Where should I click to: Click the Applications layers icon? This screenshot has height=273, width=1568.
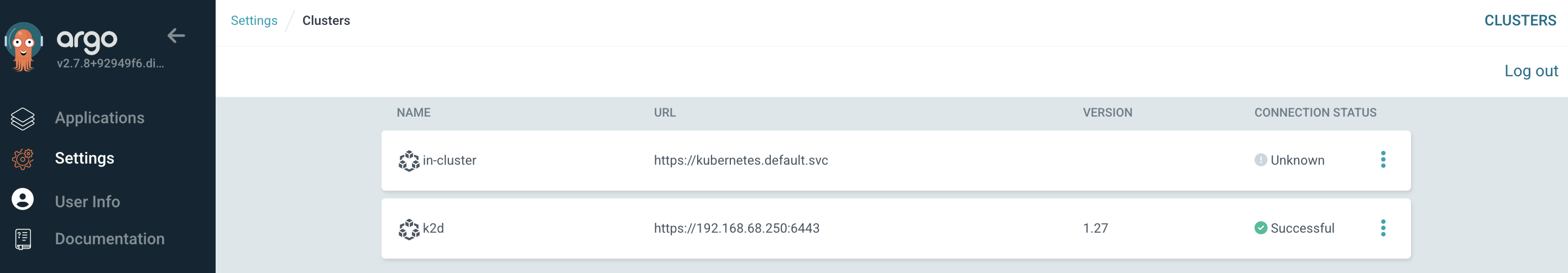(x=23, y=118)
